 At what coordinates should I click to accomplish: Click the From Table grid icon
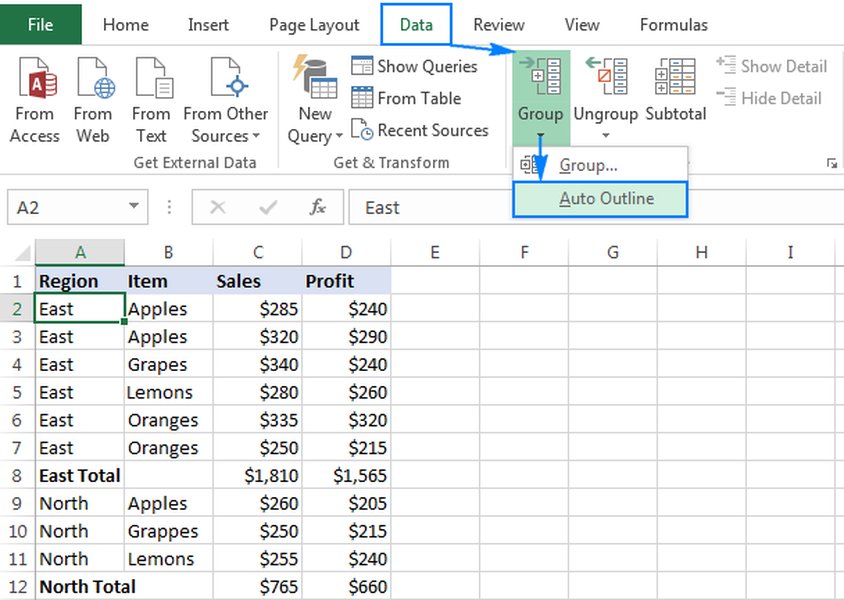click(x=362, y=98)
